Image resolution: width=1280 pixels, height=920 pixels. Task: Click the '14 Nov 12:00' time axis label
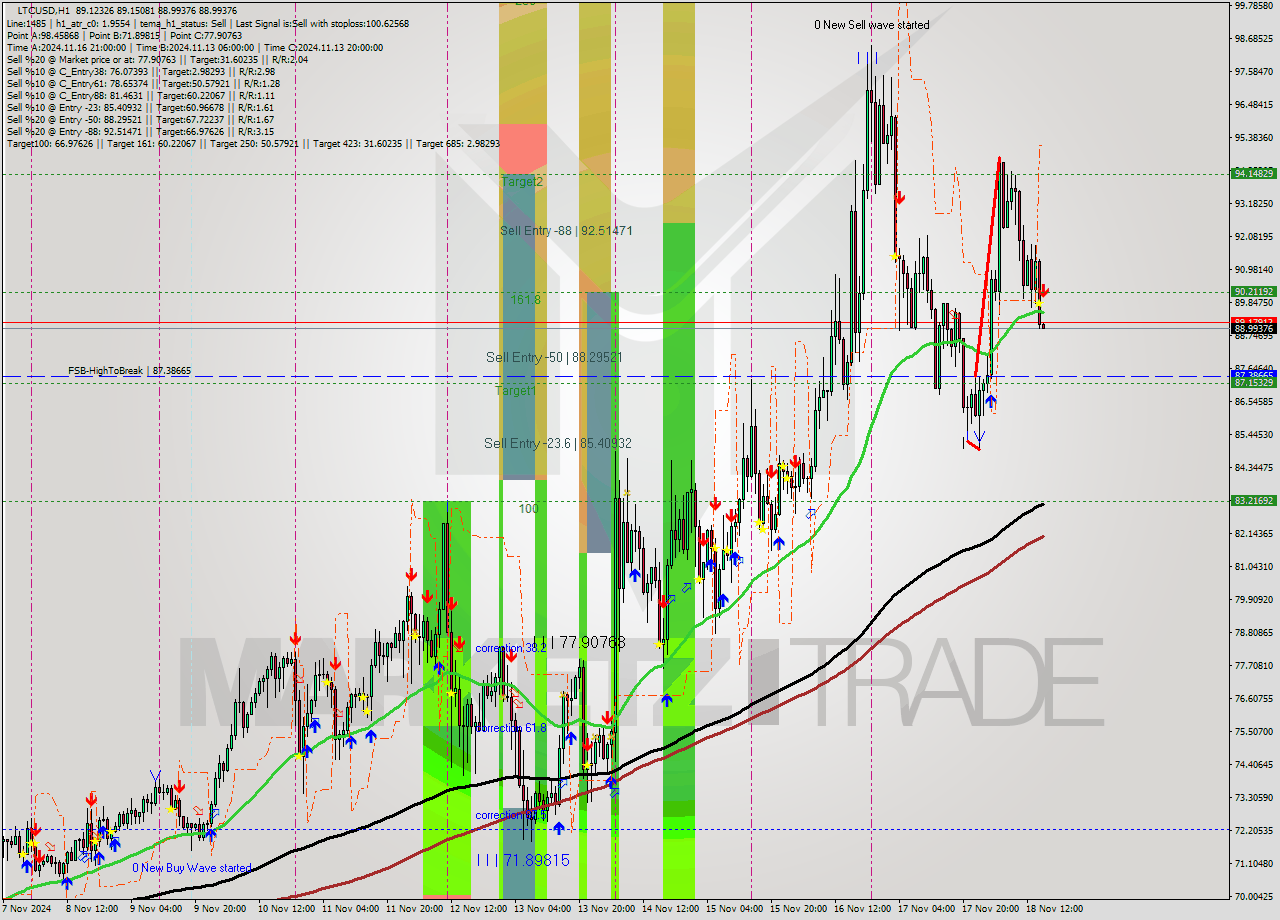click(x=671, y=910)
